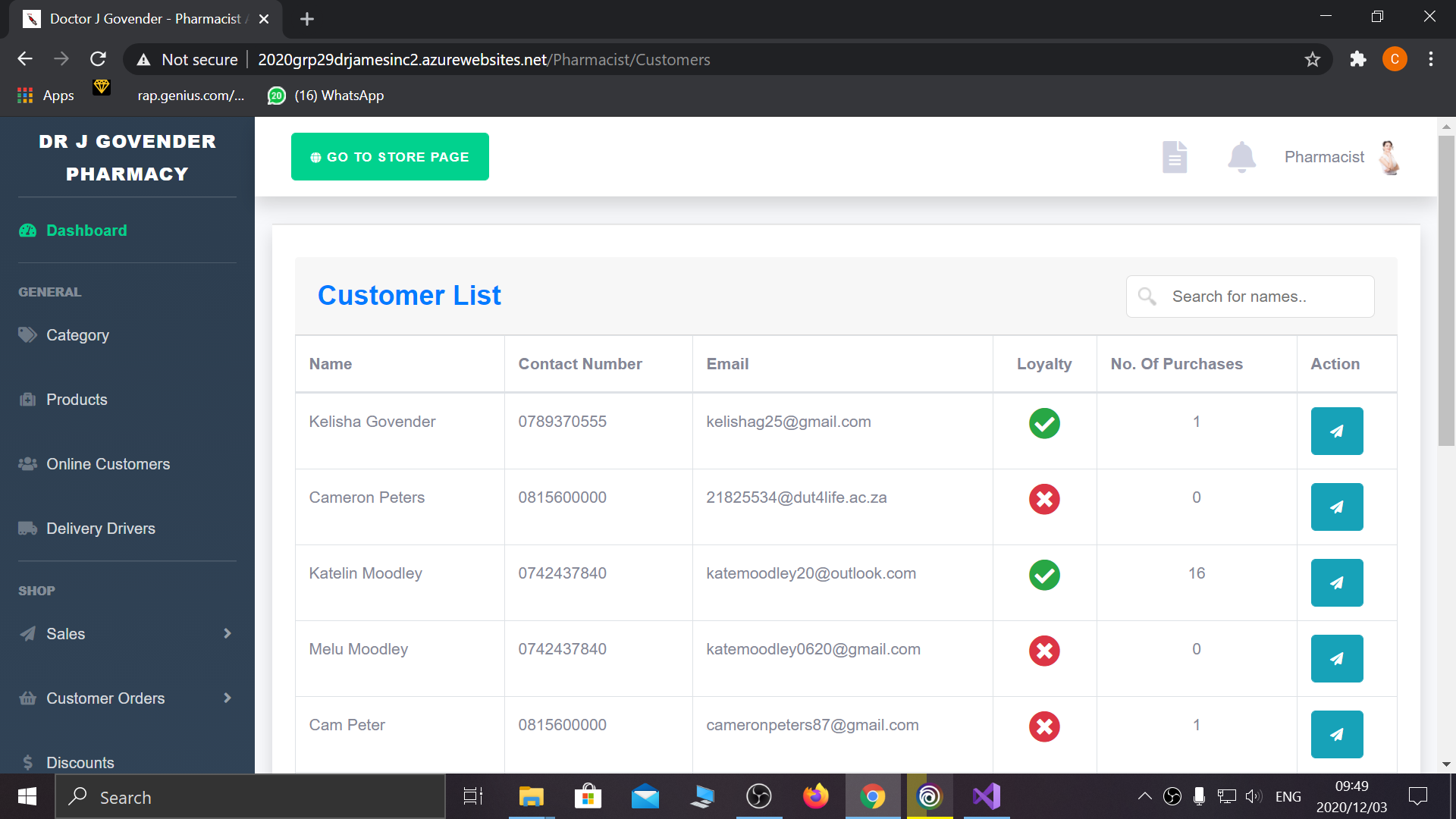Open Chrome extensions puzzle icon
Image resolution: width=1456 pixels, height=819 pixels.
point(1357,59)
